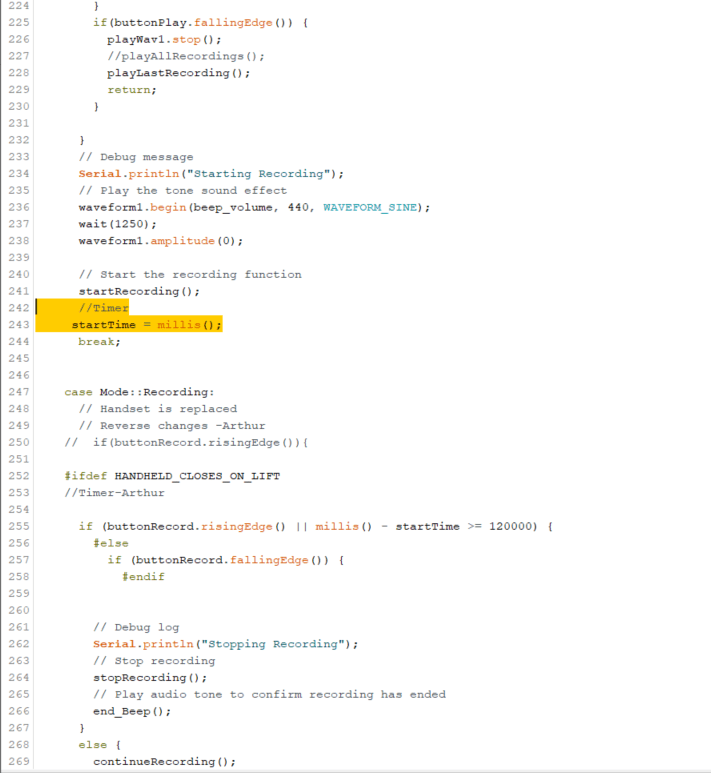This screenshot has width=711, height=773.
Task: Click // Start the recording function comment
Action: 190,274
